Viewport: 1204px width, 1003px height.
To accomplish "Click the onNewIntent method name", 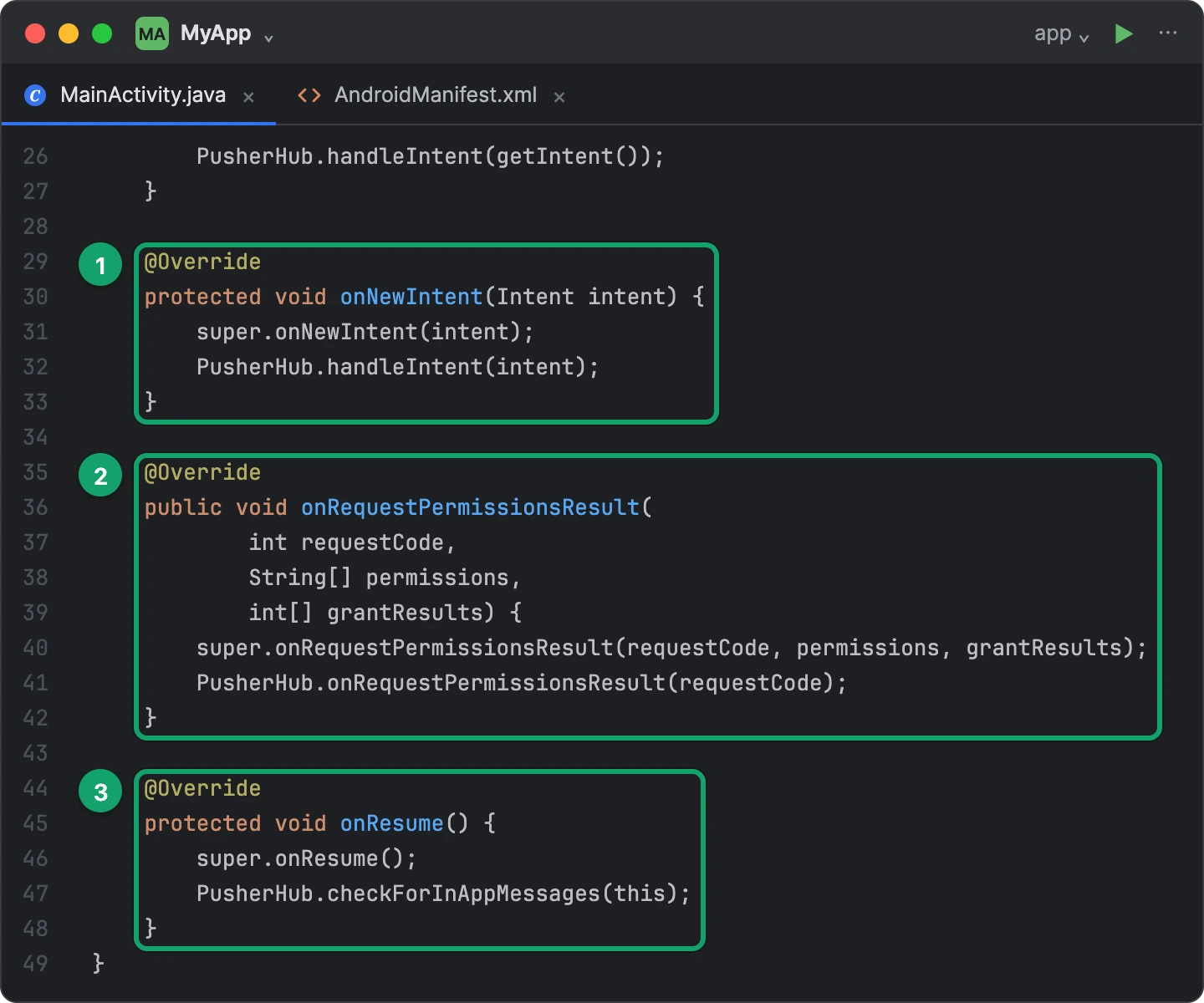I will pyautogui.click(x=411, y=297).
